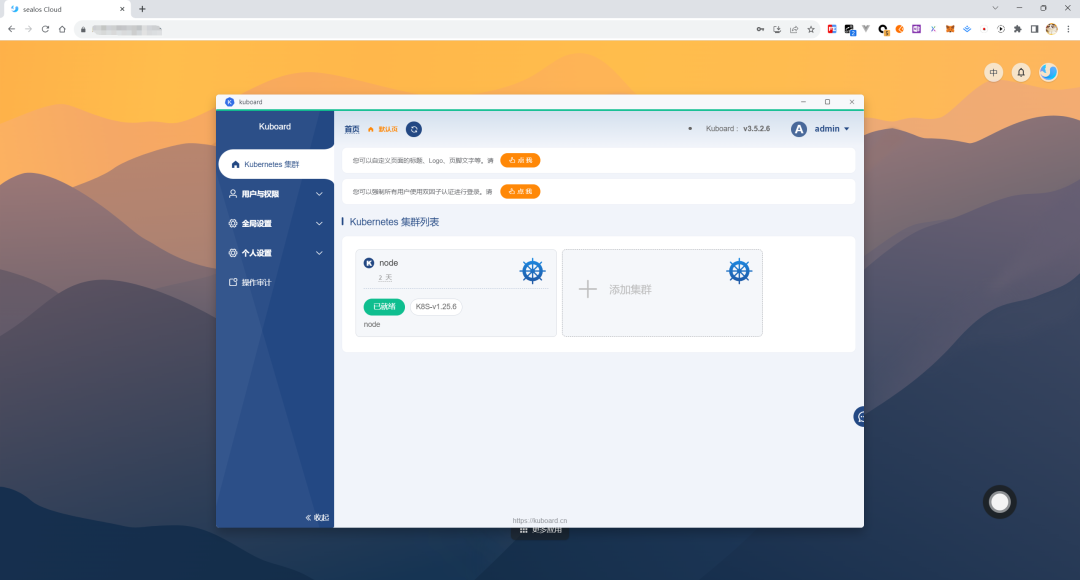Open the purple OneNote-style extension icon
Image resolution: width=1080 pixels, height=580 pixels.
[x=916, y=29]
